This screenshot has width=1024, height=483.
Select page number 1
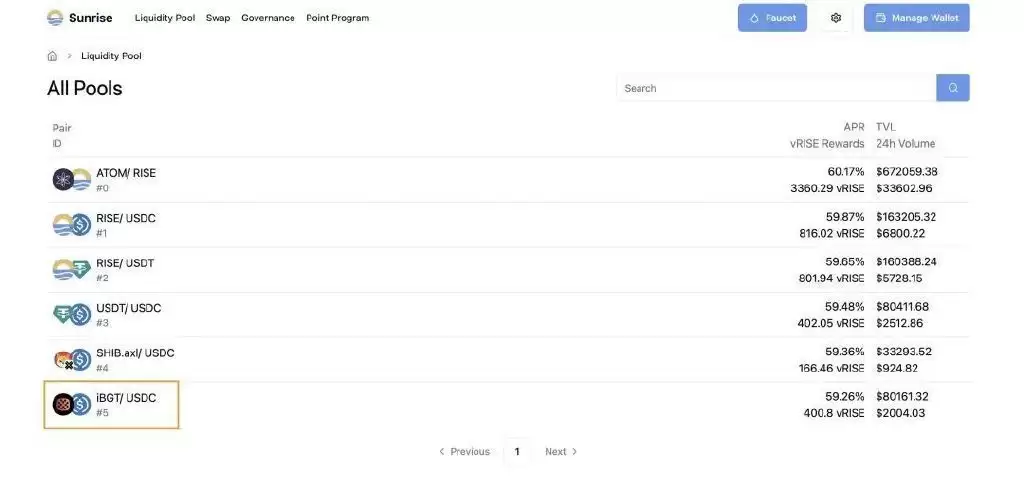pyautogui.click(x=517, y=452)
